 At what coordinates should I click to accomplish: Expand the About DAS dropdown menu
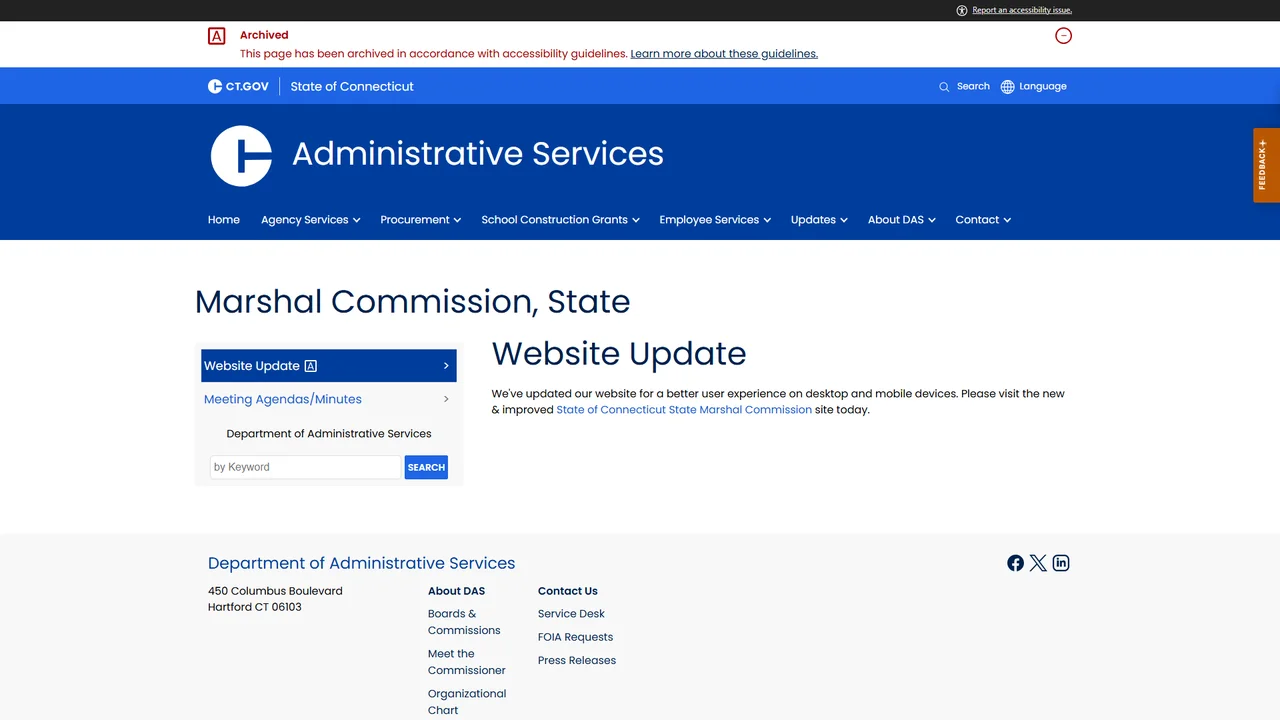pyautogui.click(x=901, y=220)
